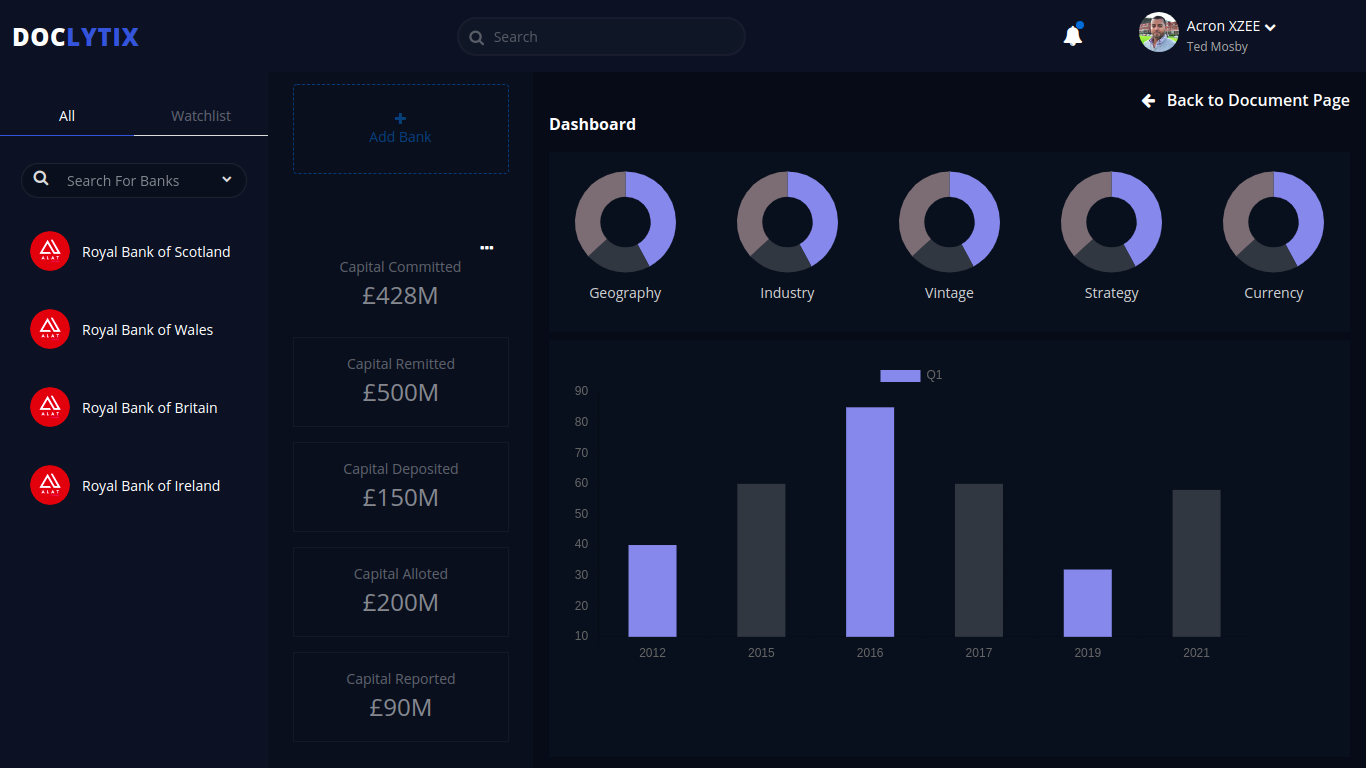Viewport: 1366px width, 768px height.
Task: Click the Add Bank button
Action: 401,129
